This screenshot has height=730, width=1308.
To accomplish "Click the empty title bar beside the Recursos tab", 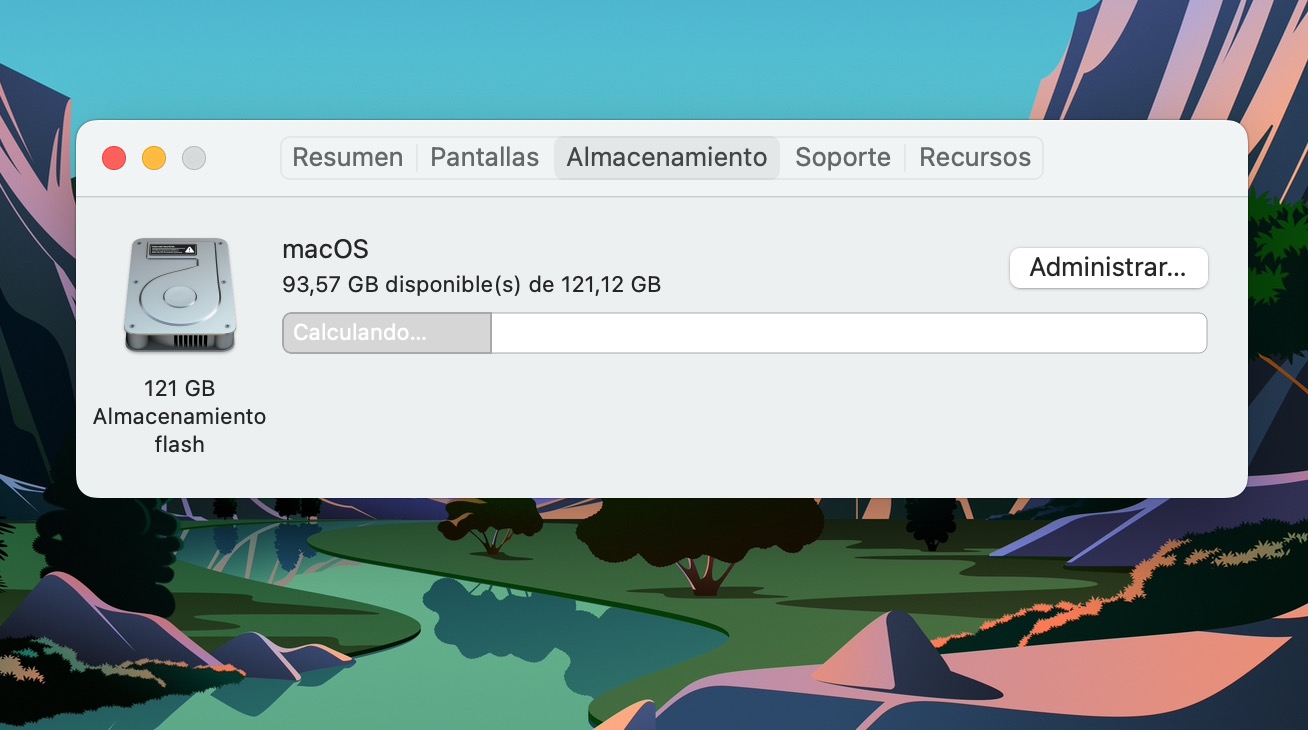I will pos(1140,158).
